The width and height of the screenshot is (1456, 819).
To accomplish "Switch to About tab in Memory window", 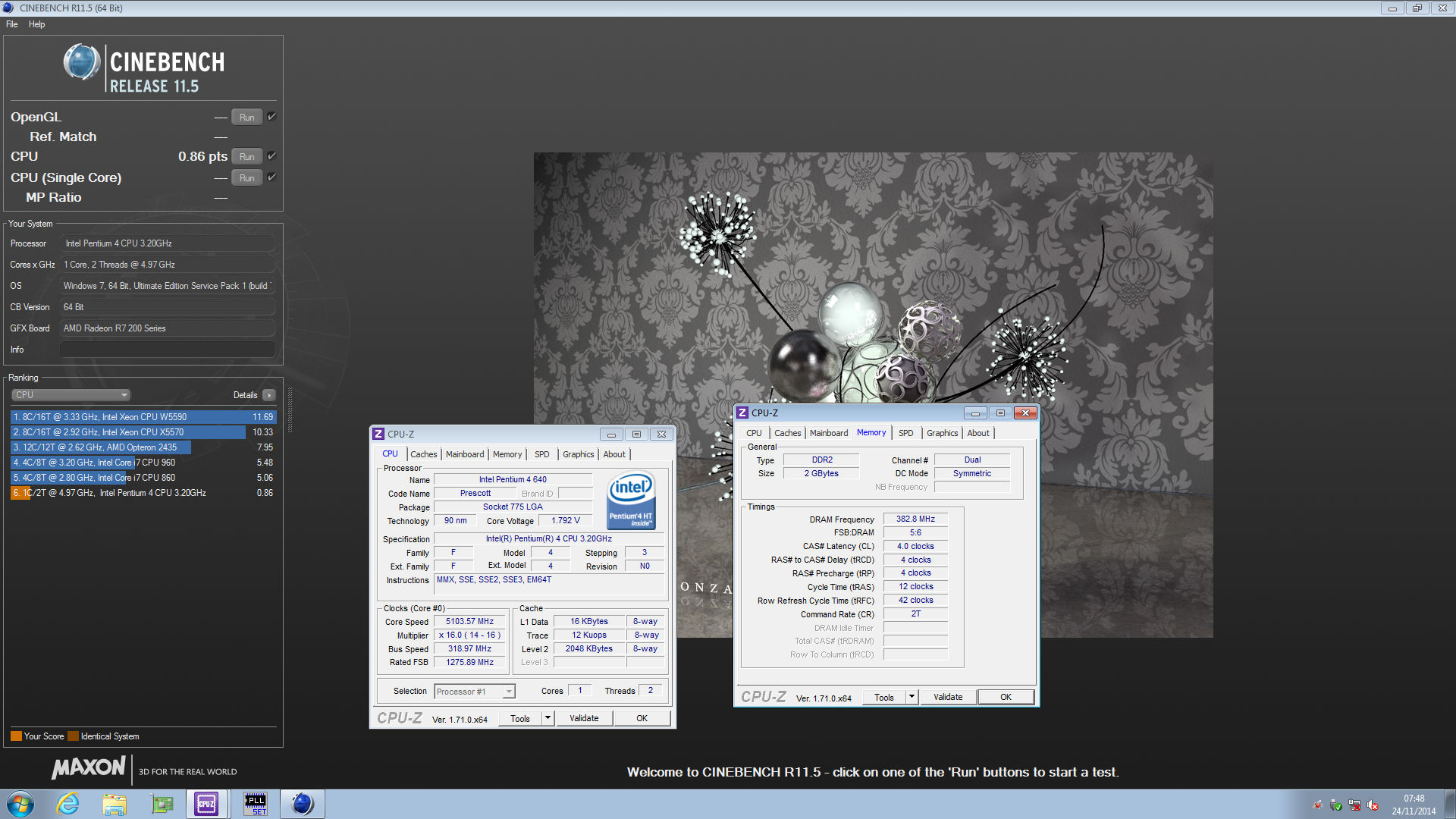I will pyautogui.click(x=978, y=433).
